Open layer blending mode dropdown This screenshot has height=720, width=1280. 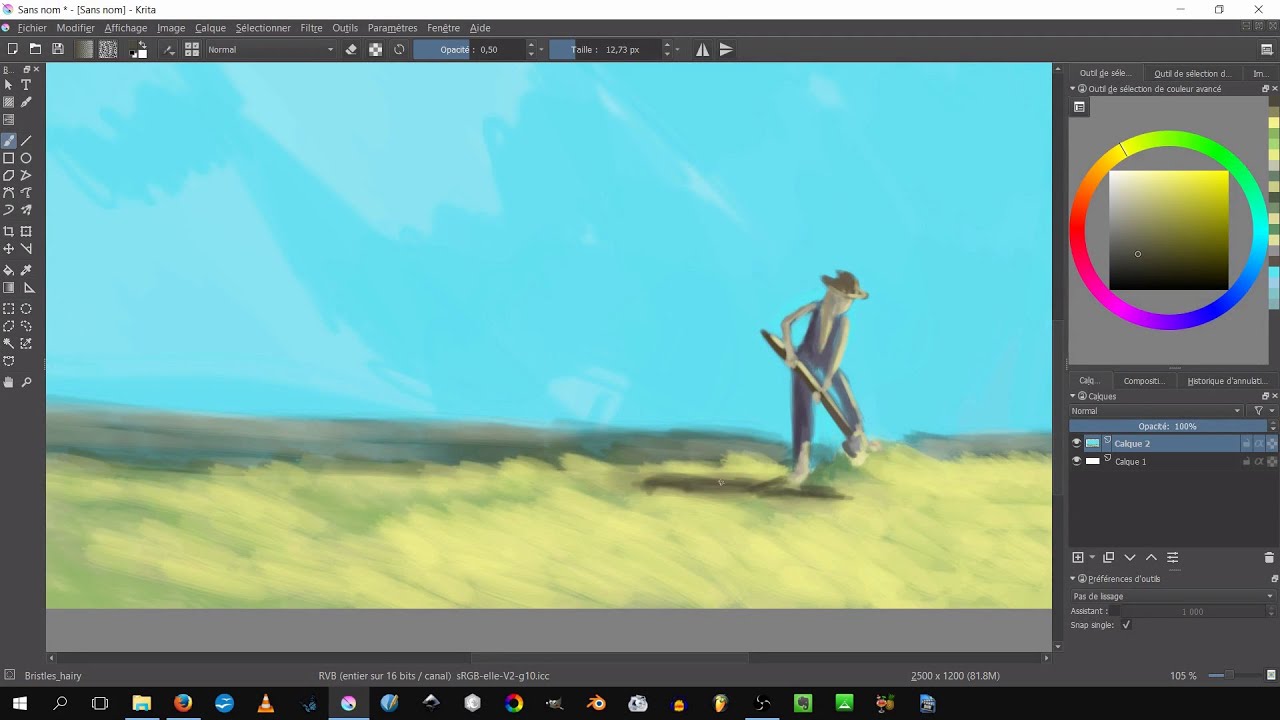tap(1156, 411)
